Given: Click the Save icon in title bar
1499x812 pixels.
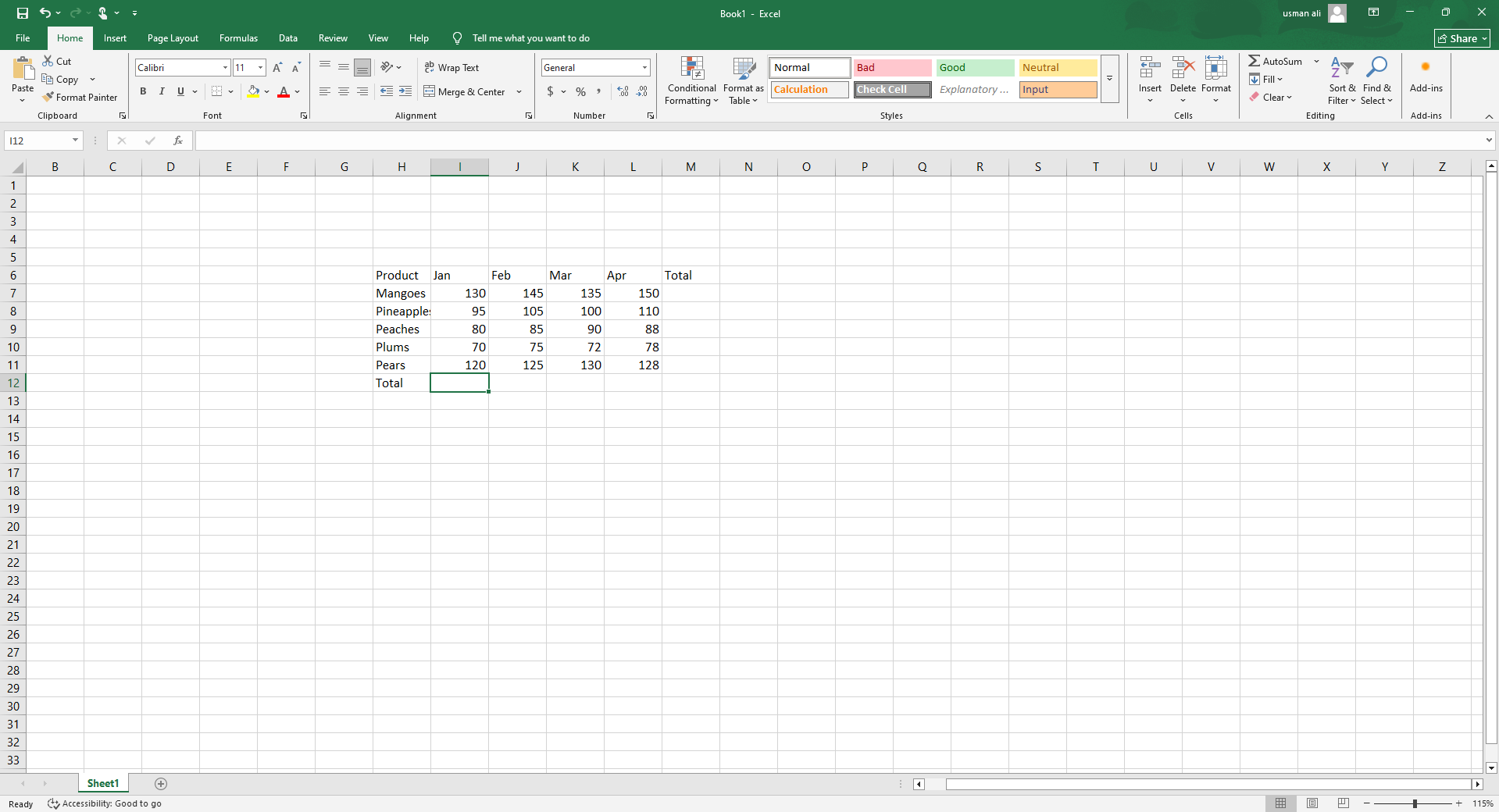Looking at the screenshot, I should pos(23,13).
